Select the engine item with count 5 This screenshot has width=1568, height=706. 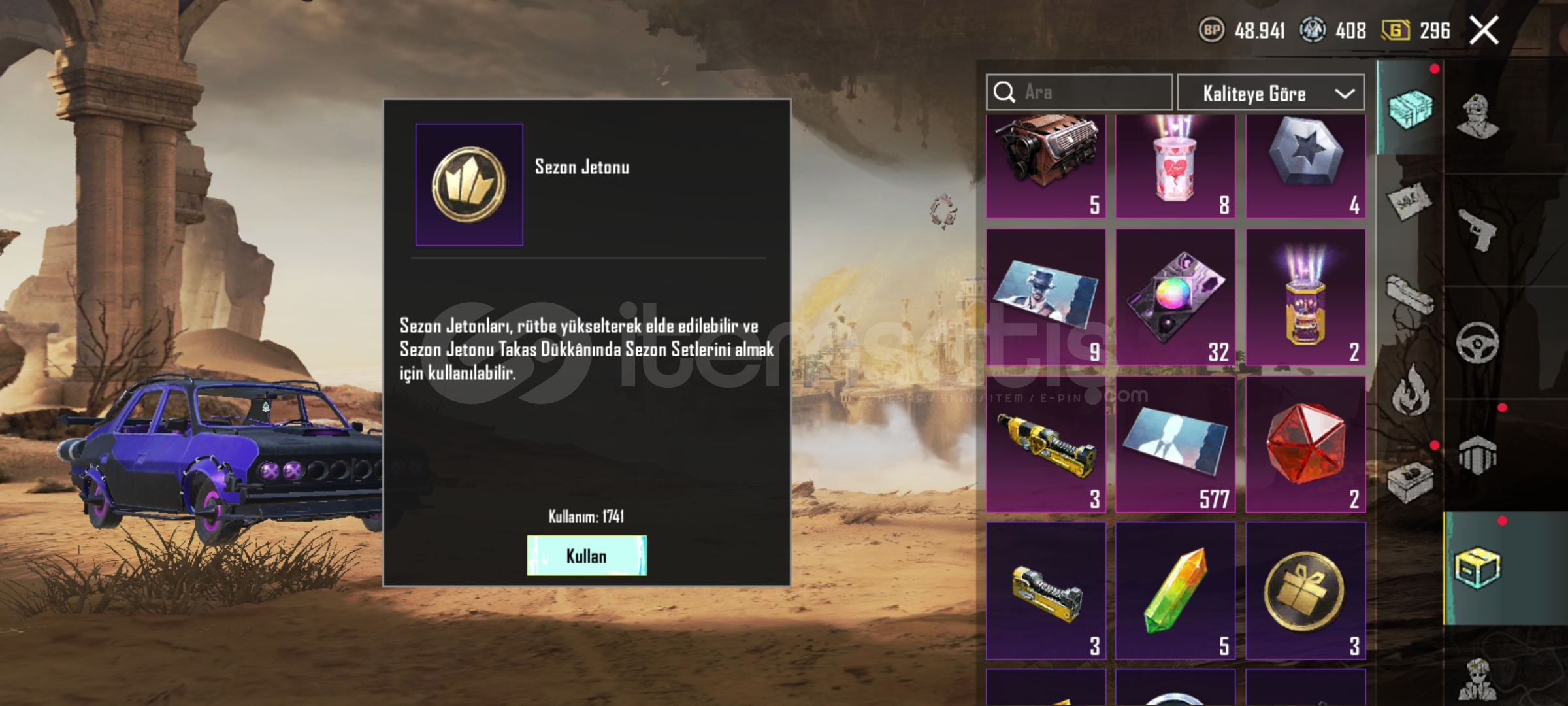1045,166
